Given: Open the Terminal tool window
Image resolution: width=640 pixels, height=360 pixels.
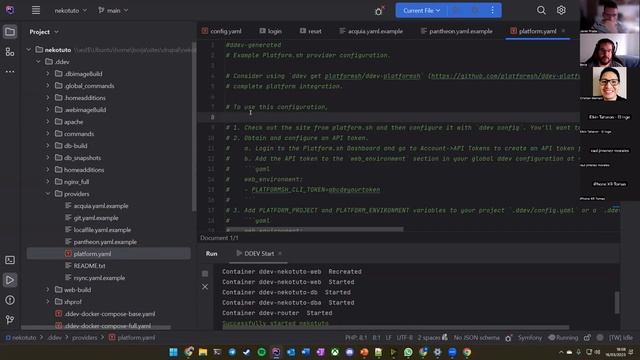Looking at the screenshot, I should (10, 260).
